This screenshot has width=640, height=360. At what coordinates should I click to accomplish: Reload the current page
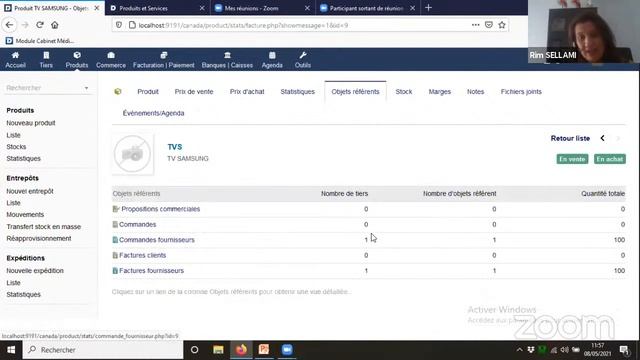coord(40,25)
